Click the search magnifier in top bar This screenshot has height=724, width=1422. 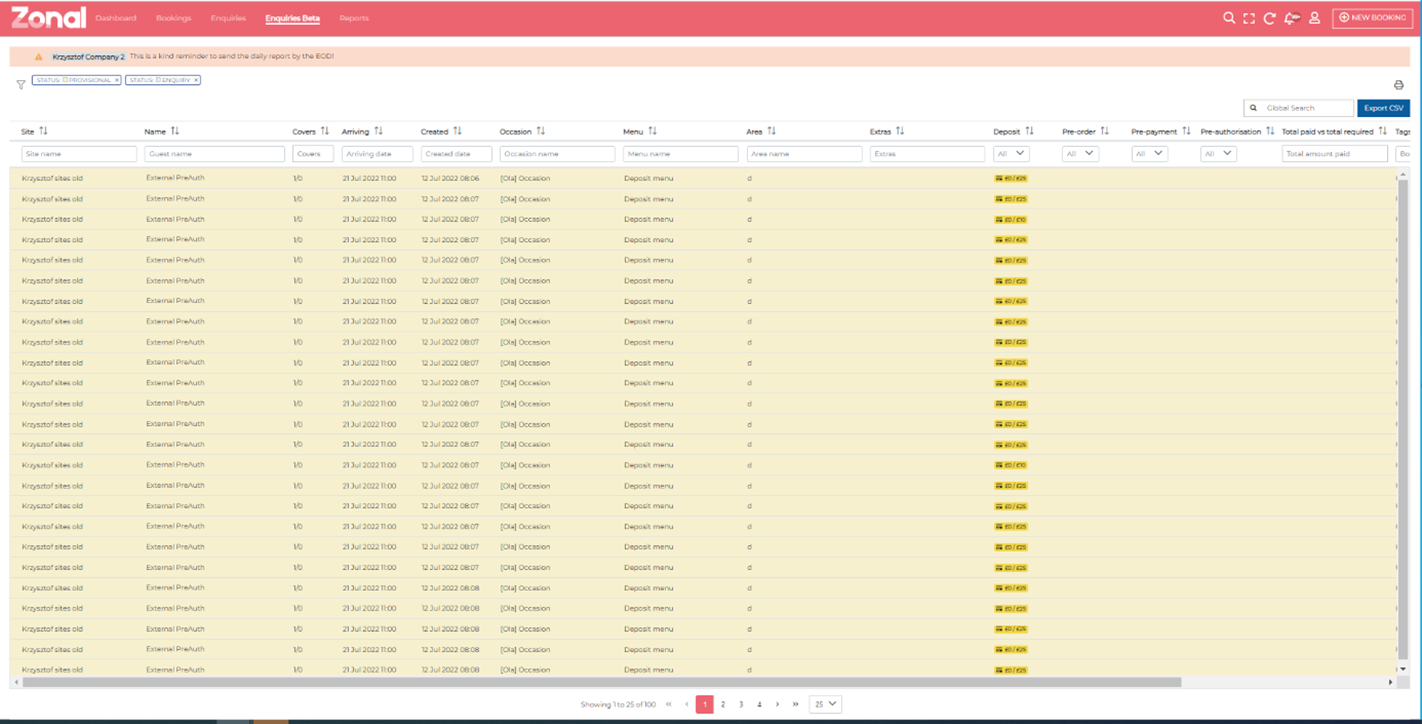pyautogui.click(x=1229, y=18)
